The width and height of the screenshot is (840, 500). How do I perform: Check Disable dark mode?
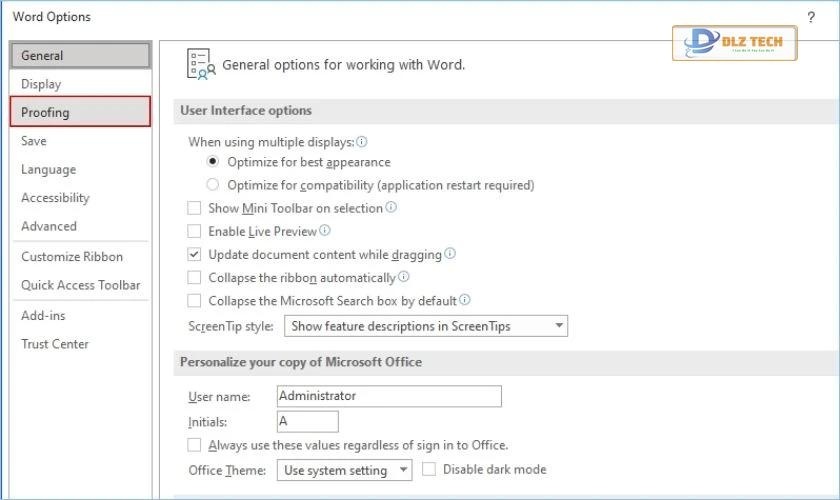429,469
